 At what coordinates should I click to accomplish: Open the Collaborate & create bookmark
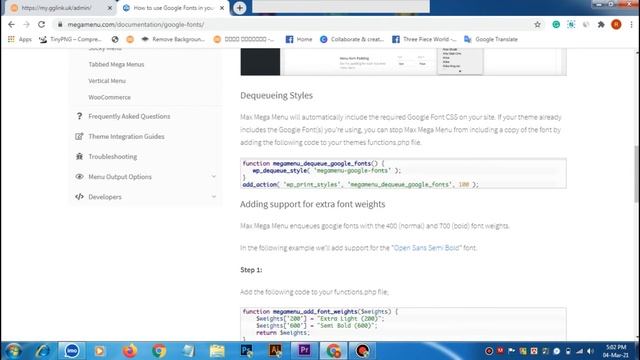pyautogui.click(x=352, y=39)
